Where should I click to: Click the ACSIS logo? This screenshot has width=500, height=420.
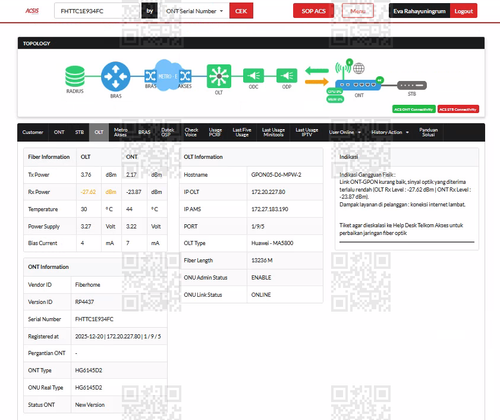coord(32,11)
